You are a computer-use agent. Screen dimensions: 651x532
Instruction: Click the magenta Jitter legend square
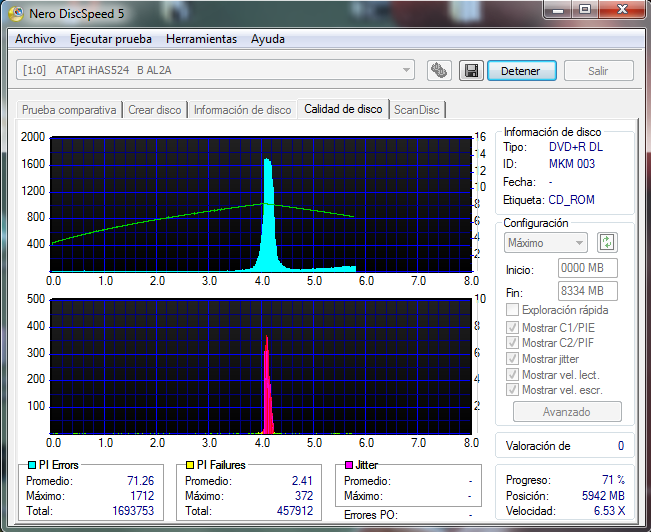point(349,465)
